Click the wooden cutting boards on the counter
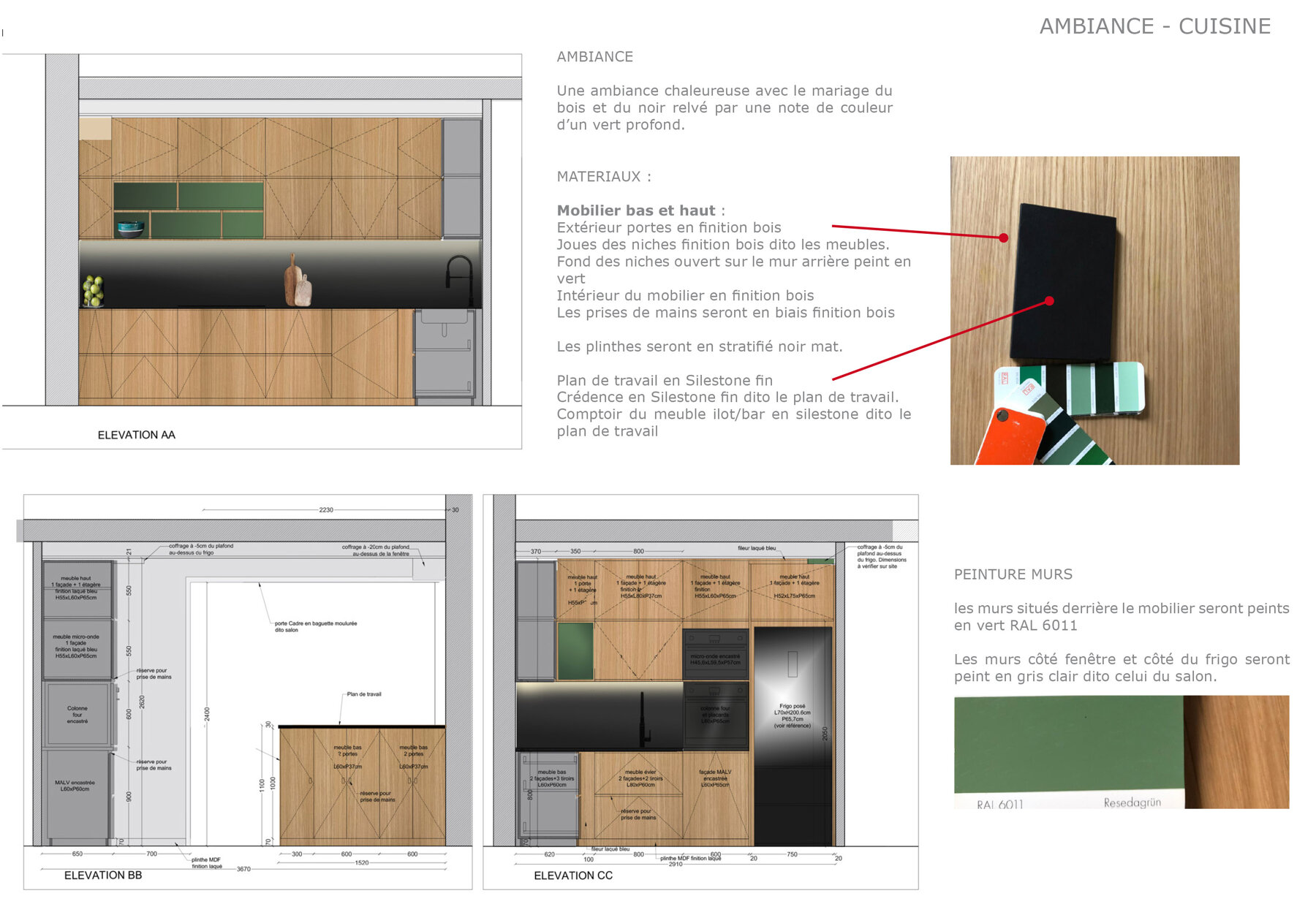This screenshot has width=1316, height=904. (298, 283)
